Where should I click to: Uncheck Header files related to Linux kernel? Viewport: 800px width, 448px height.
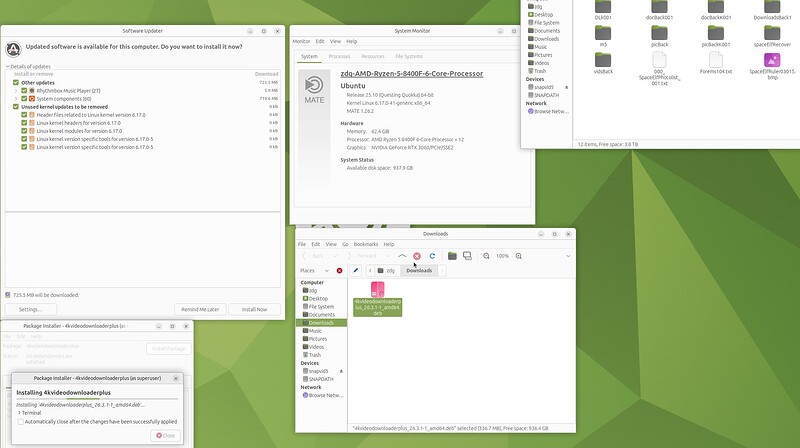(24, 115)
